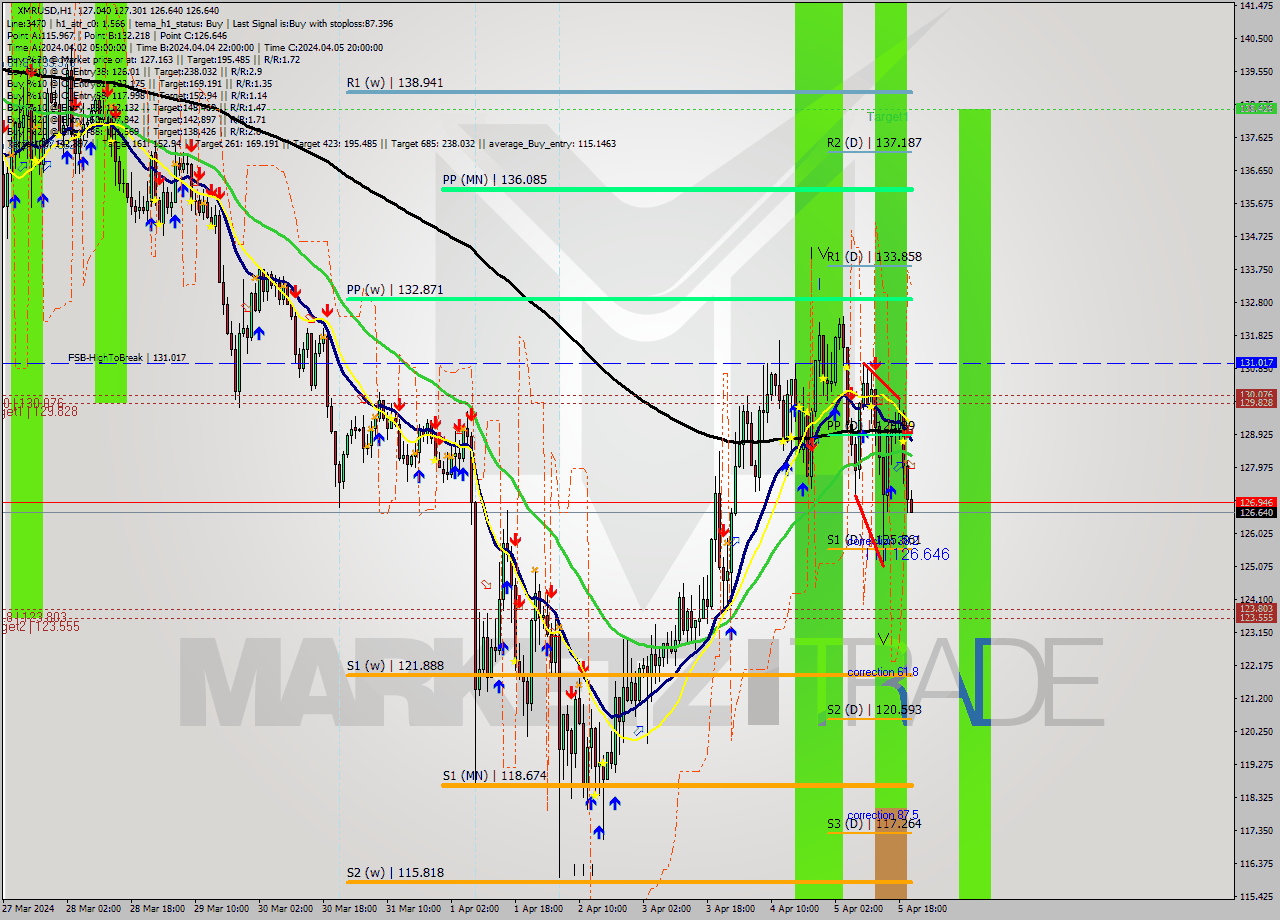
Task: Click the 27 Mar 2024 date label
Action: coord(28,909)
